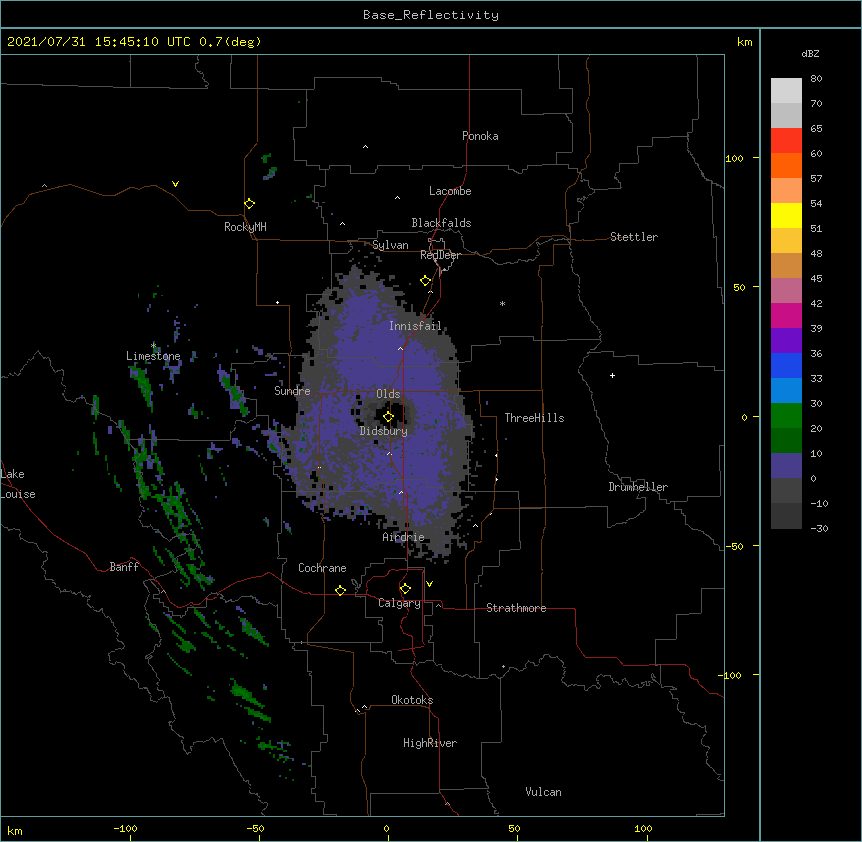This screenshot has width=862, height=842.
Task: Click the Banff map label
Action: [x=124, y=567]
